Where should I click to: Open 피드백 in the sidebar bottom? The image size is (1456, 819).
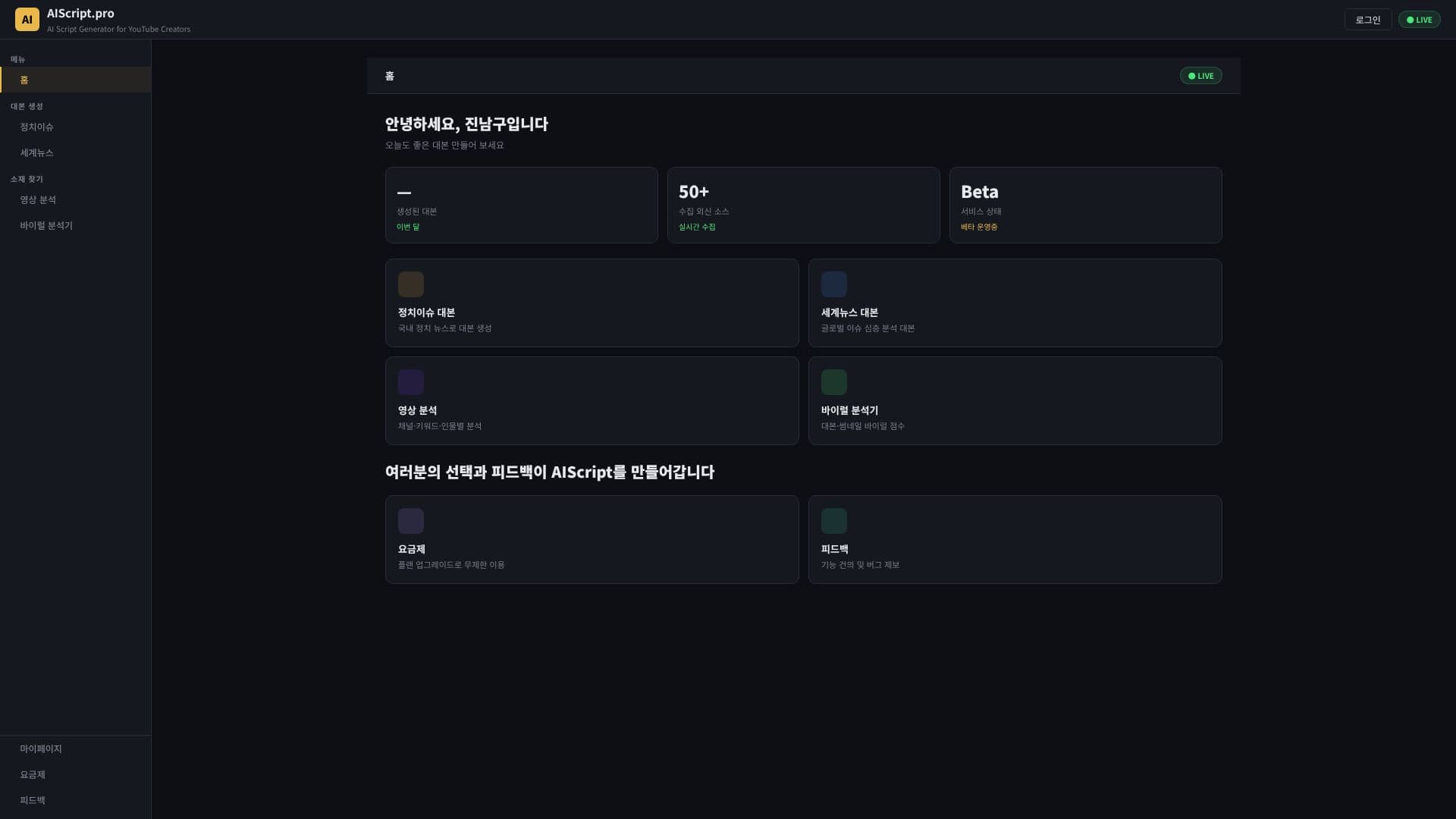[76, 800]
